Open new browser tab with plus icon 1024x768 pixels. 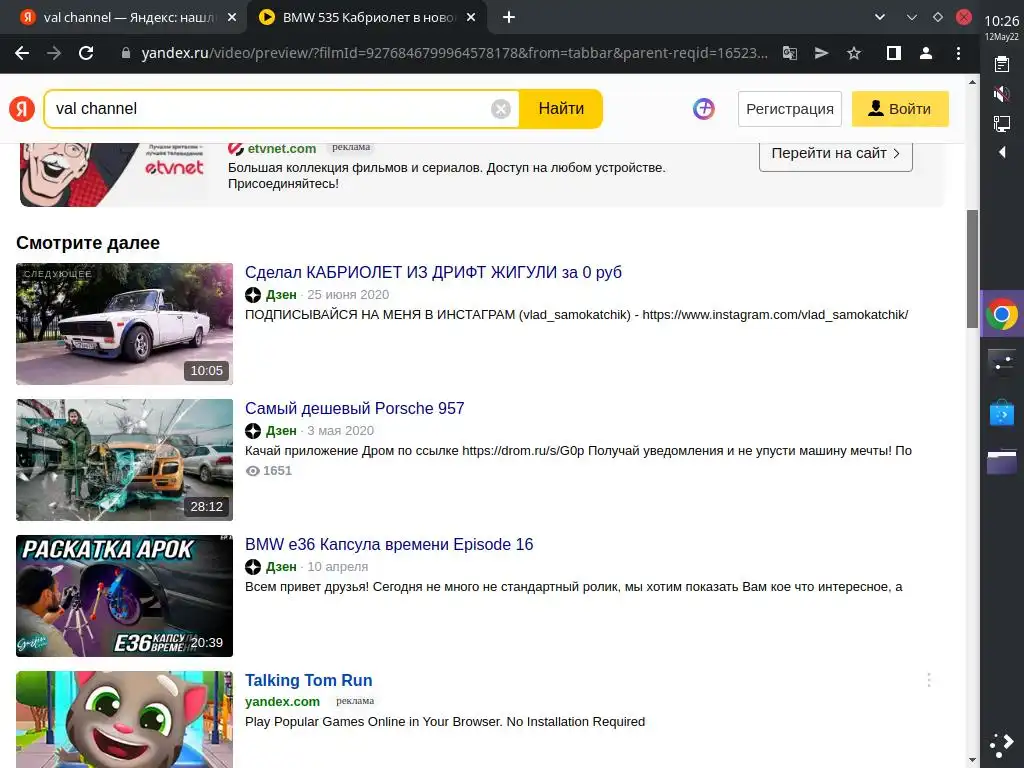(x=509, y=18)
